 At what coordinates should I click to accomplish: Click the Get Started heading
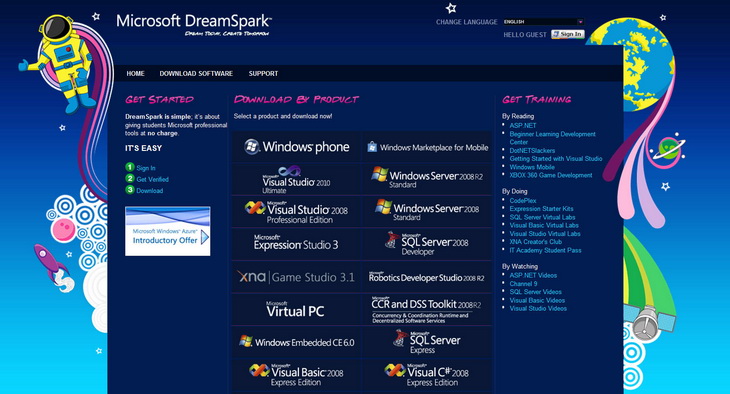tap(159, 99)
